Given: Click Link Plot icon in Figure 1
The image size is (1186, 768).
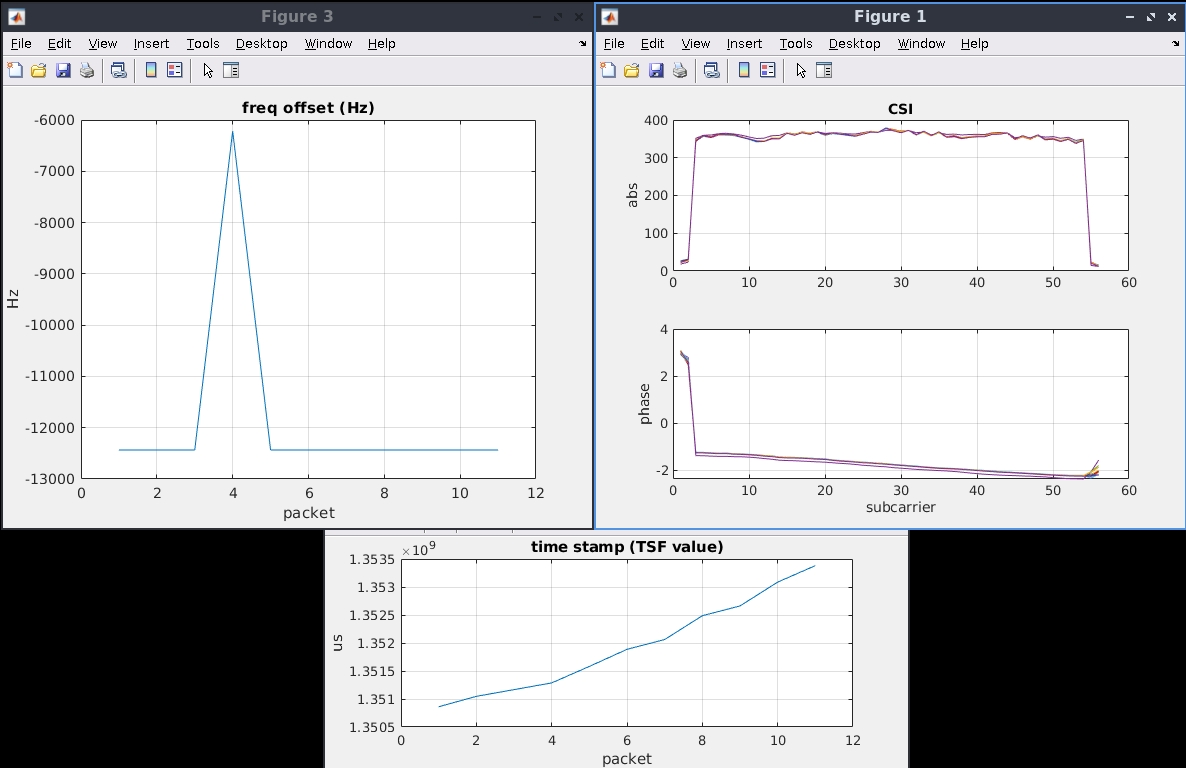Looking at the screenshot, I should pyautogui.click(x=712, y=70).
